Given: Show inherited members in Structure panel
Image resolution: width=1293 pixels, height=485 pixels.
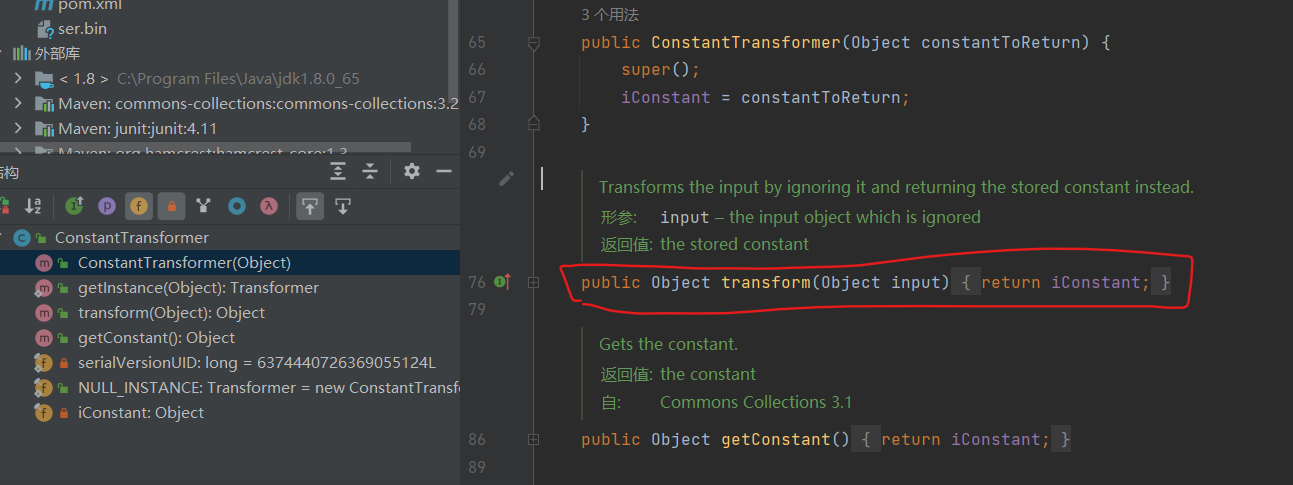Looking at the screenshot, I should tap(74, 206).
